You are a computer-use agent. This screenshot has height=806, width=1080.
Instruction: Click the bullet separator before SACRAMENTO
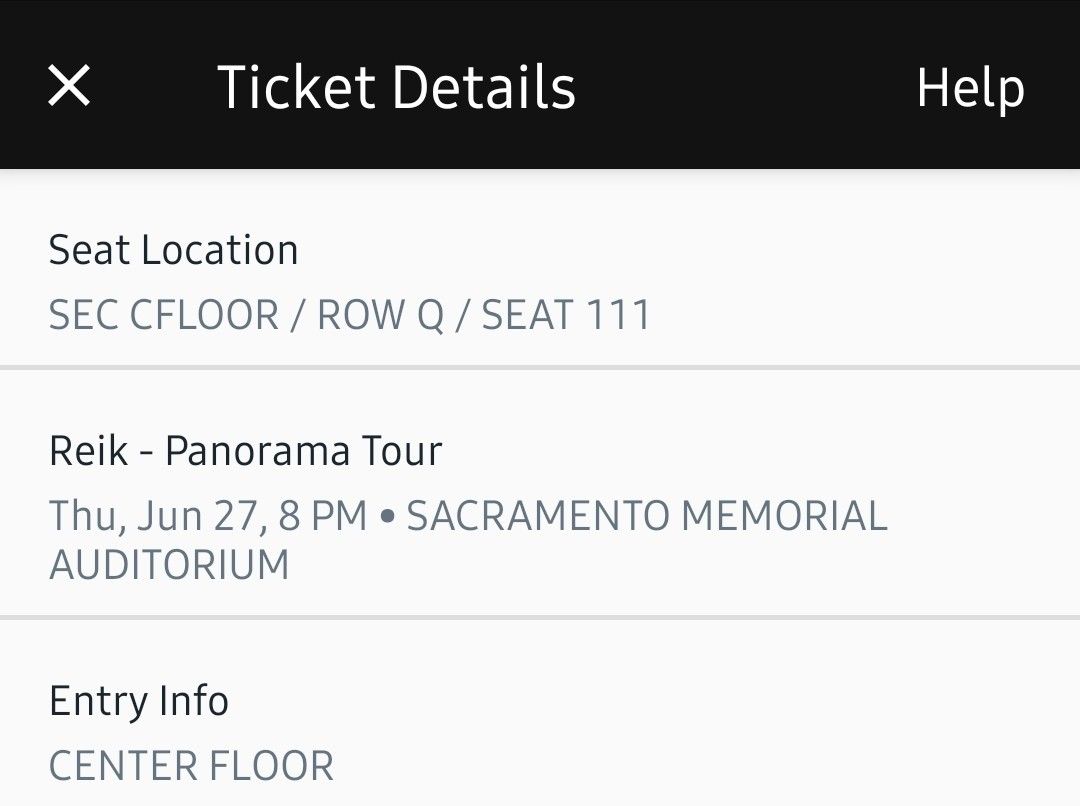click(x=387, y=517)
